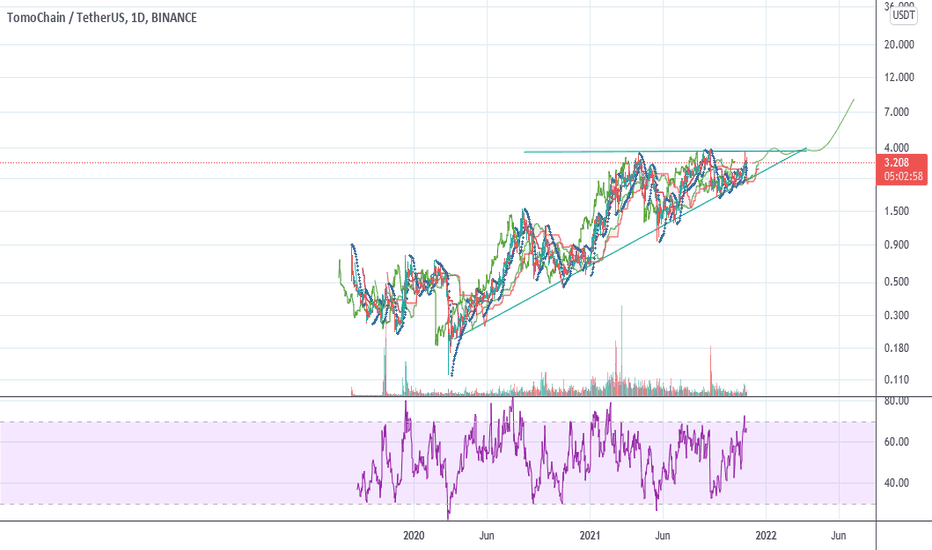Click the 12.000 price axis label

click(x=899, y=77)
